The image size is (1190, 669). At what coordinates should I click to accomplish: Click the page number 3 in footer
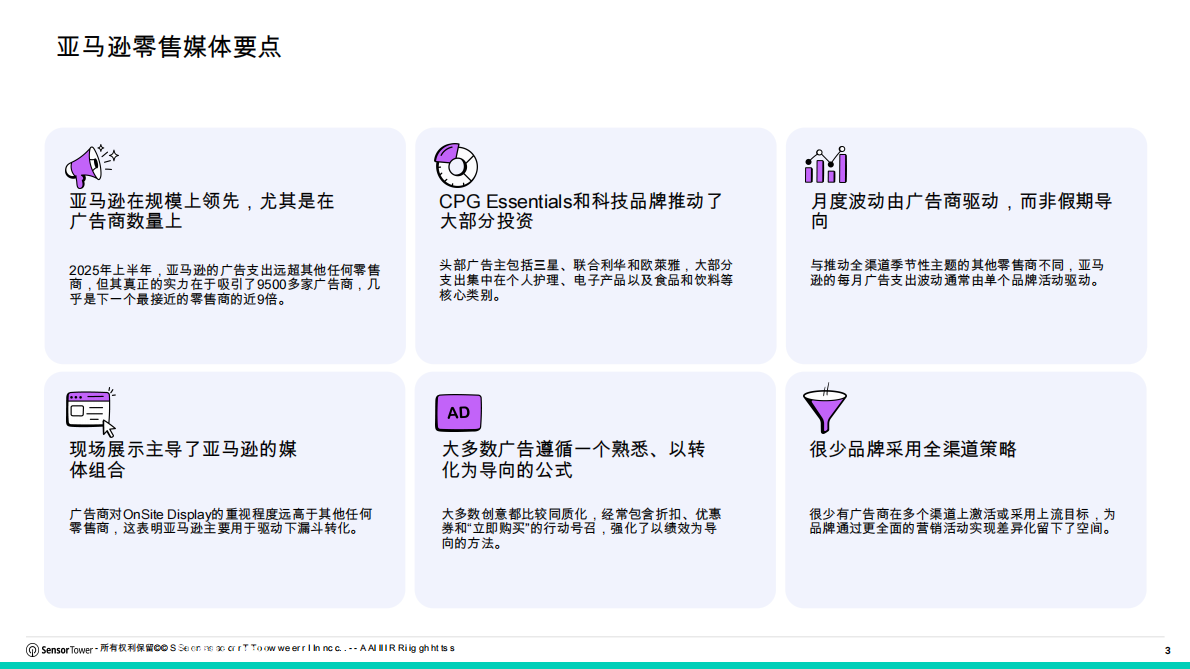(x=1167, y=651)
